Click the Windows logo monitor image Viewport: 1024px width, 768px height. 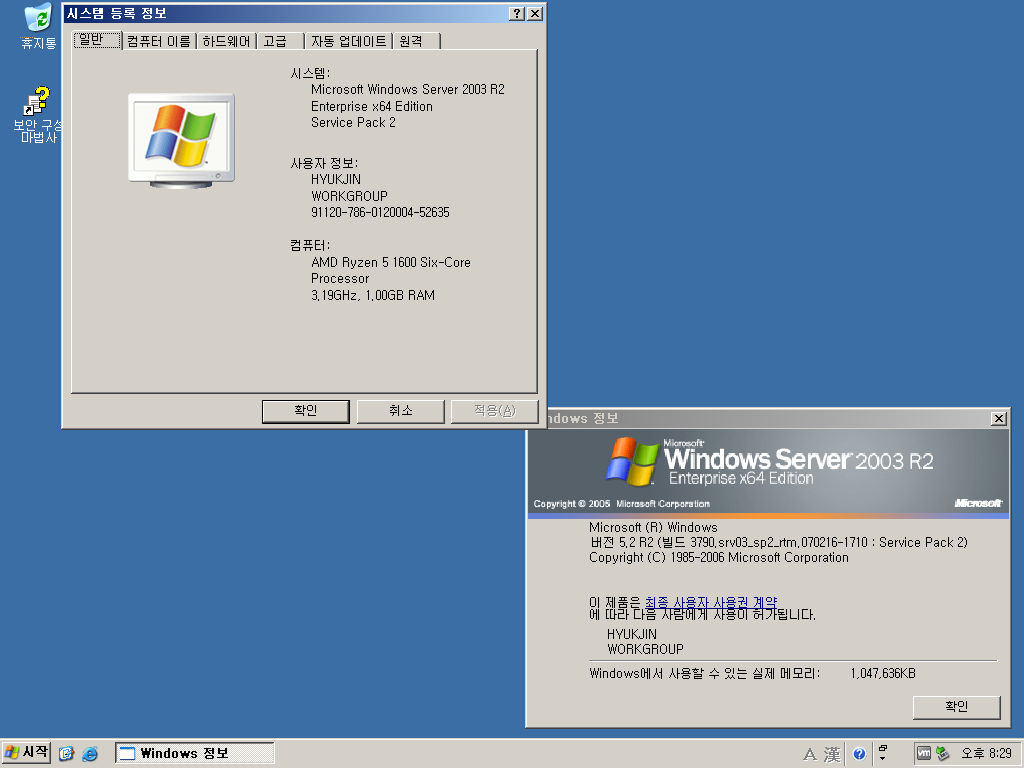pos(181,141)
